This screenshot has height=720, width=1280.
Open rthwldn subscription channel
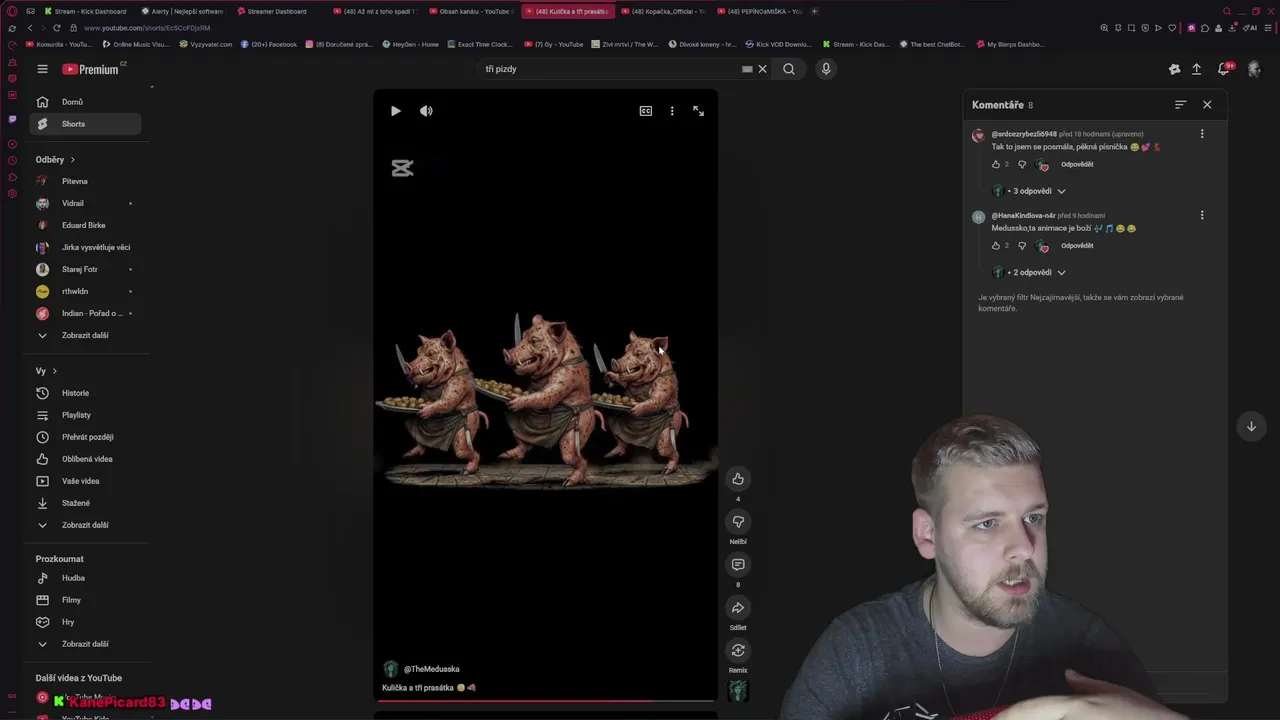(x=85, y=291)
